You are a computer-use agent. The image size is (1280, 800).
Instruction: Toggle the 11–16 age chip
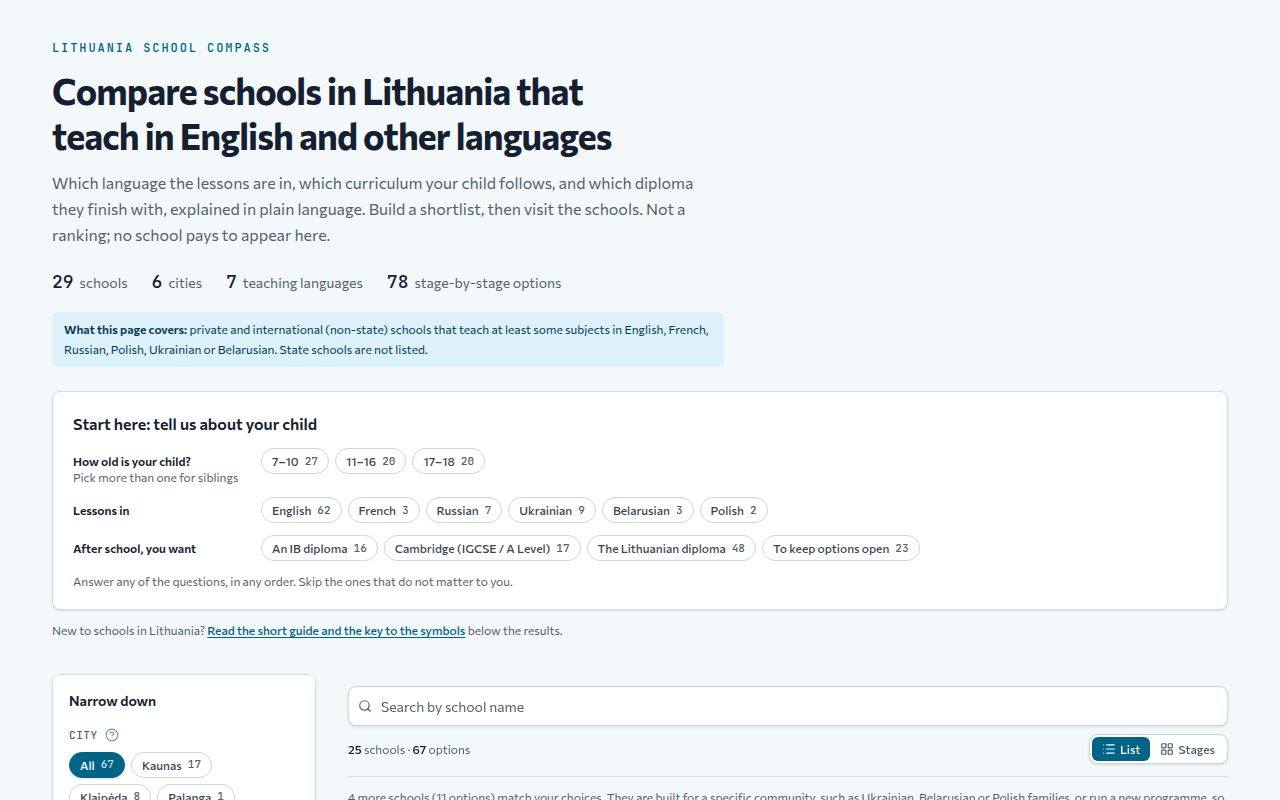(370, 461)
